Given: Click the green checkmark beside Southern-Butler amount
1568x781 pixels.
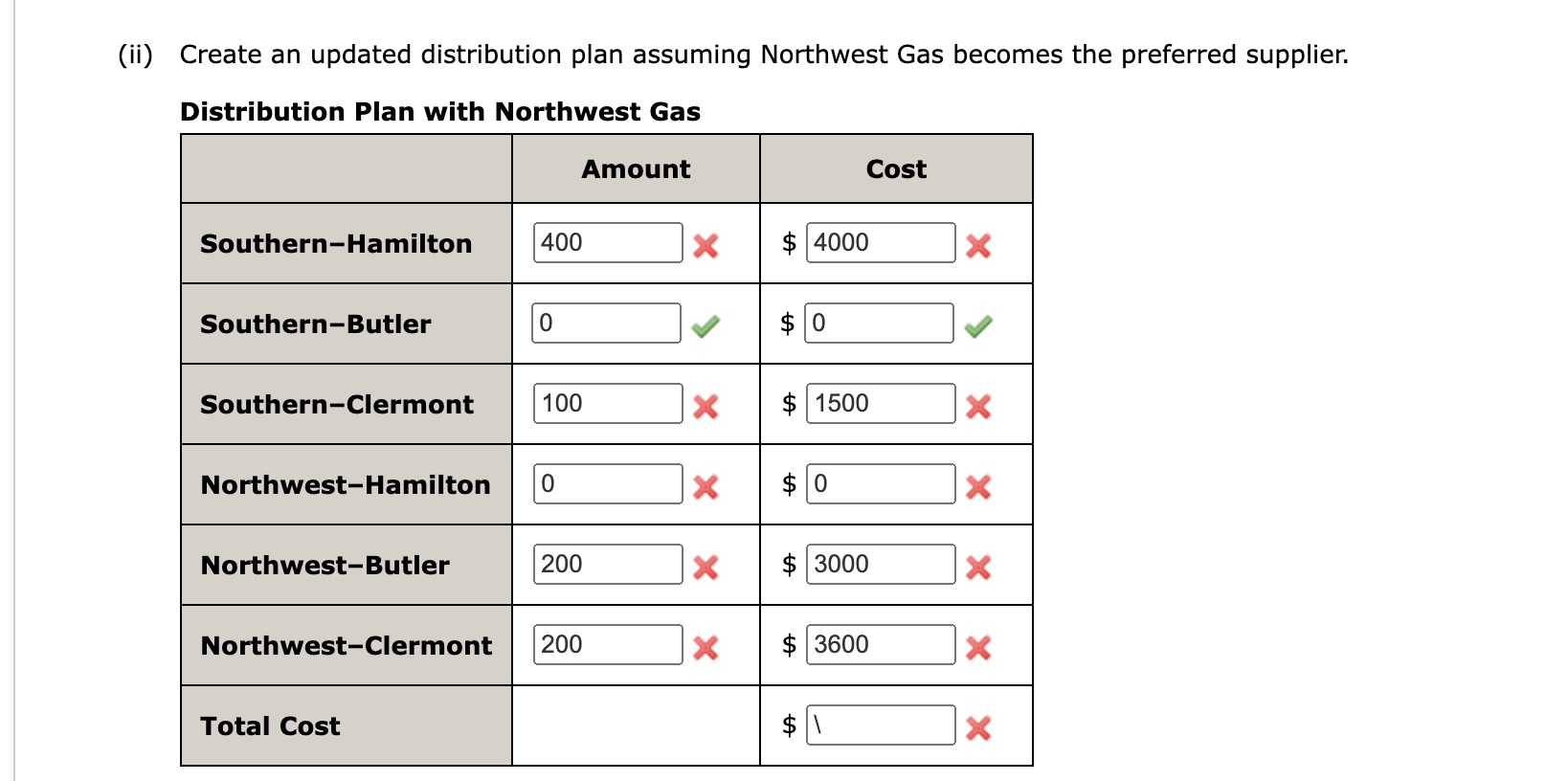Looking at the screenshot, I should click(x=706, y=326).
